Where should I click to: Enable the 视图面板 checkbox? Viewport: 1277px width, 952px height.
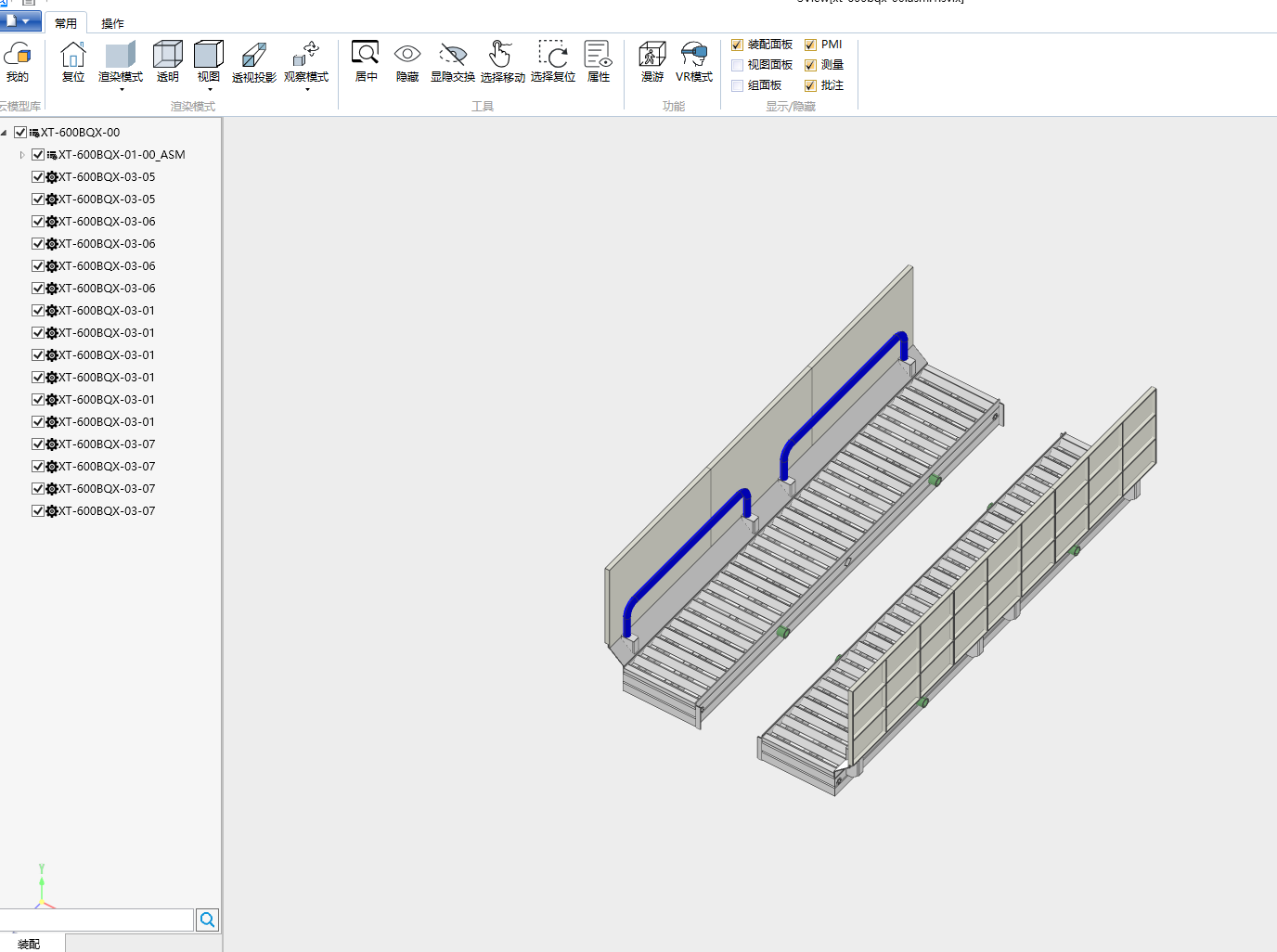[x=737, y=65]
